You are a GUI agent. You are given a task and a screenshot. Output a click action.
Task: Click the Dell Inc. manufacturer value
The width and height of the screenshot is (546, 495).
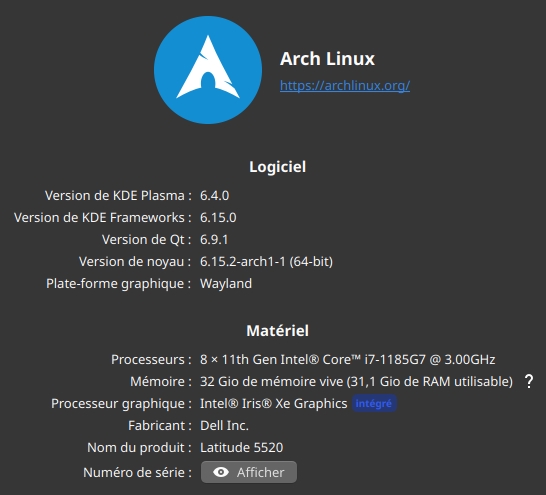click(224, 425)
